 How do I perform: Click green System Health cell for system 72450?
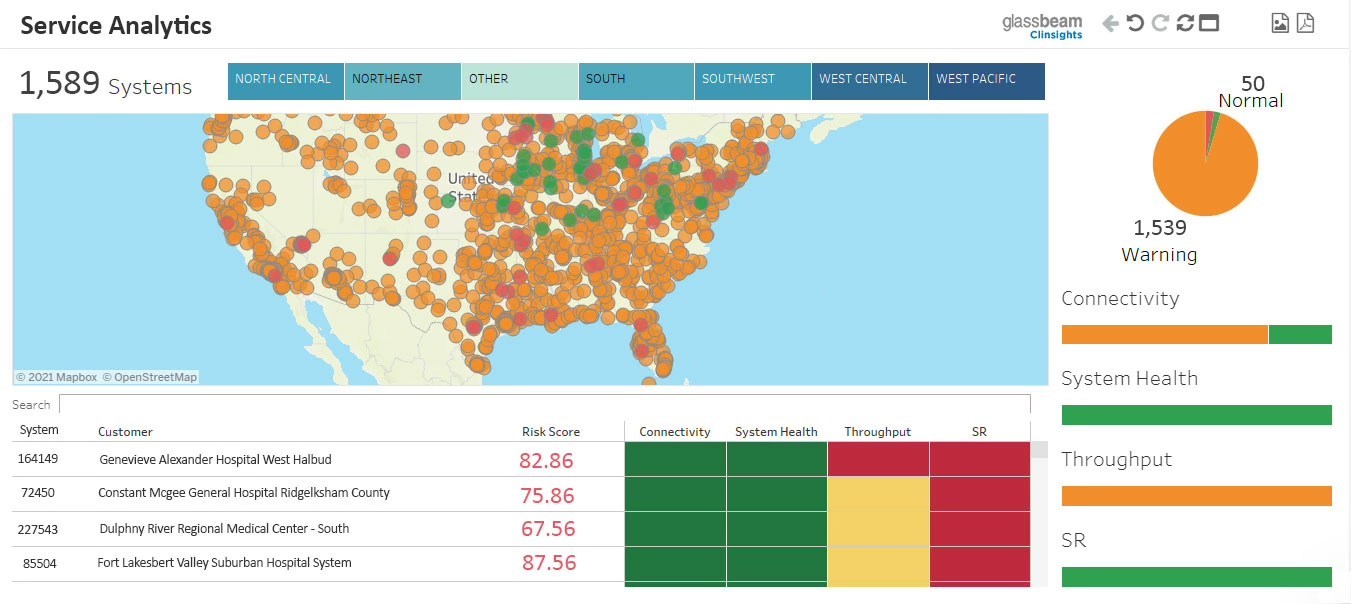tap(777, 494)
